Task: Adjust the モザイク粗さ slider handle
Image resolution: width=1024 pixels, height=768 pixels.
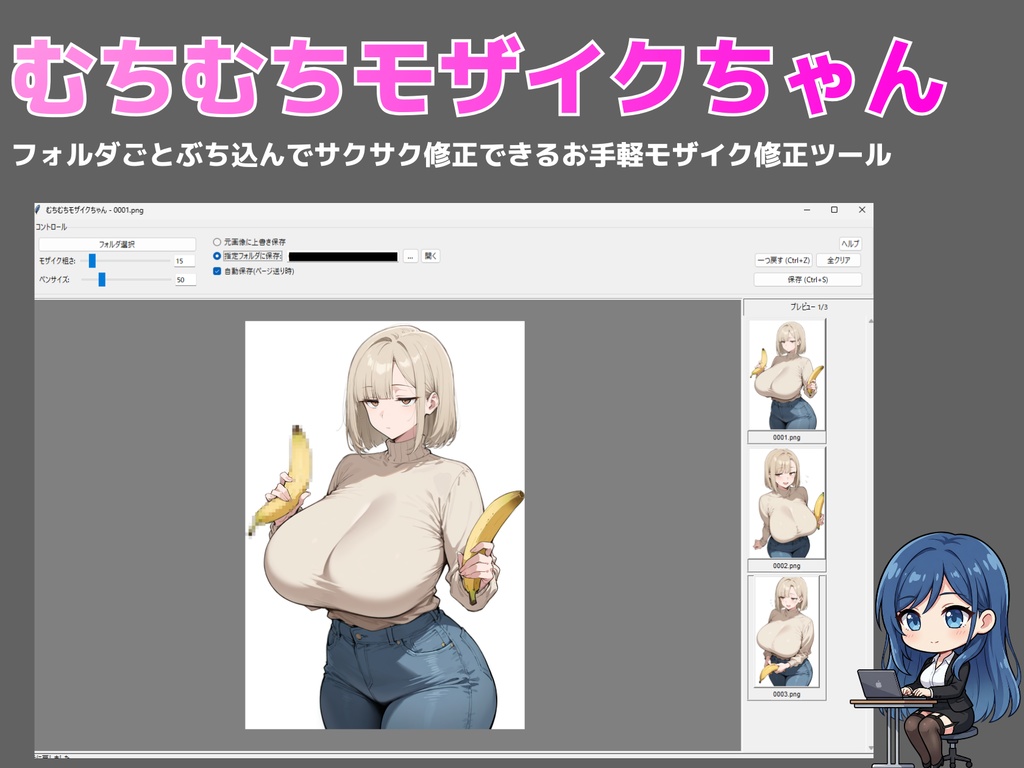Action: [90, 262]
